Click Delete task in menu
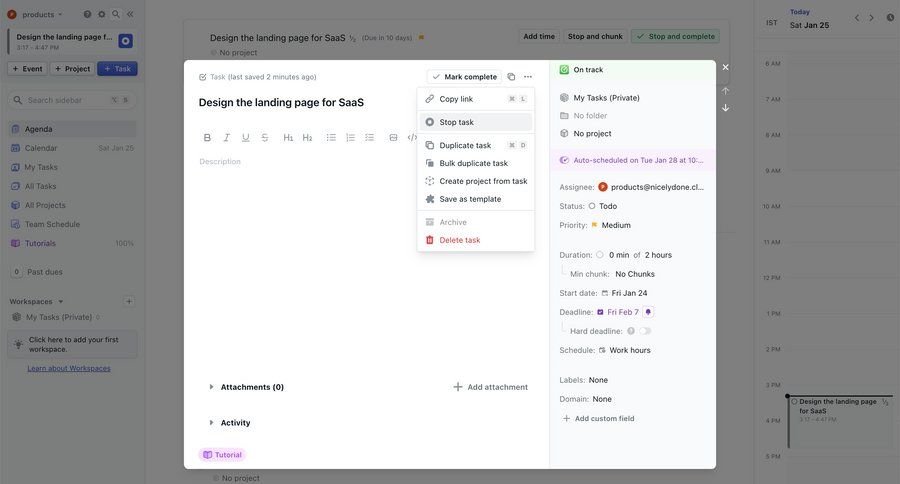The width and height of the screenshot is (900, 484). tap(476, 240)
